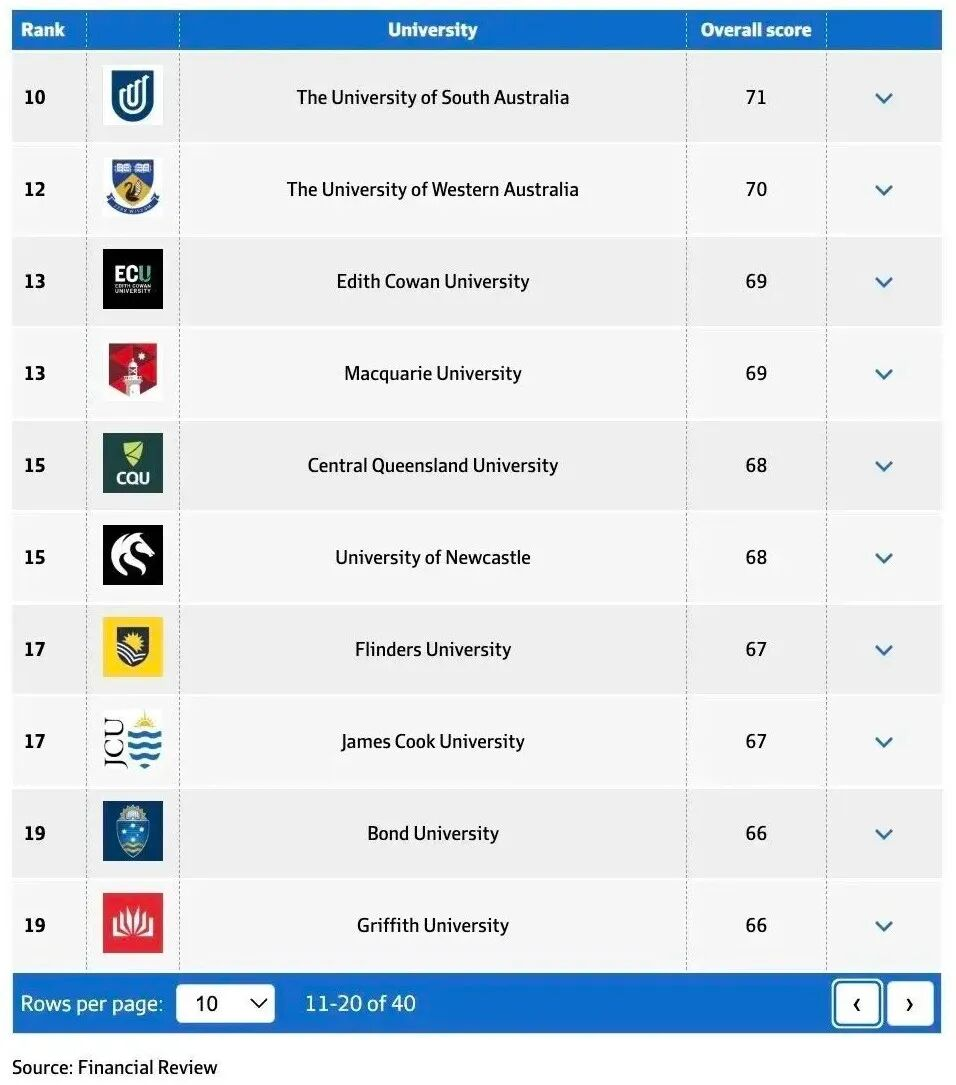Click the University of Western Australia crest
Image resolution: width=956 pixels, height=1085 pixels.
[132, 188]
